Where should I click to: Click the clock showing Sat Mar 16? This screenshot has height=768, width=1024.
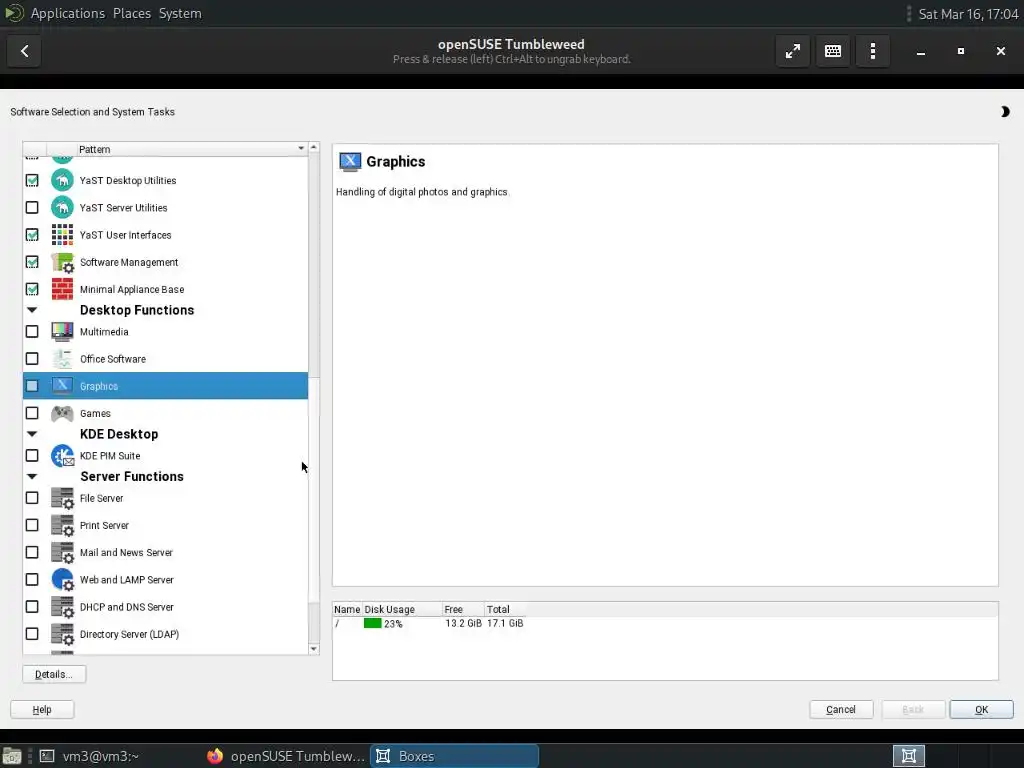click(x=968, y=14)
